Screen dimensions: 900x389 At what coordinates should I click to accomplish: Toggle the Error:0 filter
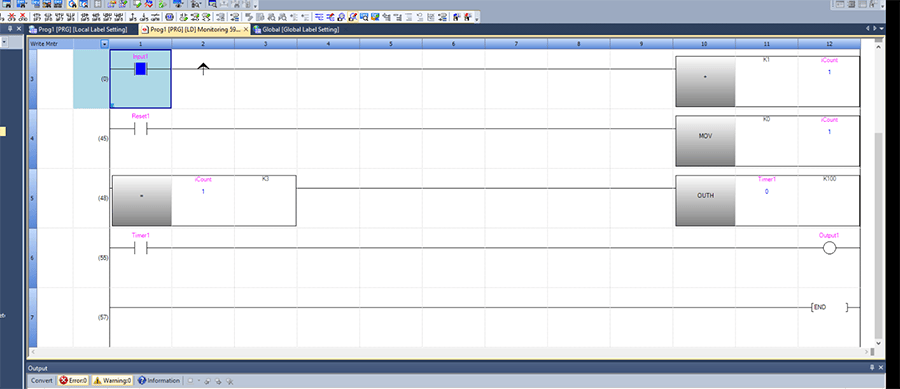point(73,380)
